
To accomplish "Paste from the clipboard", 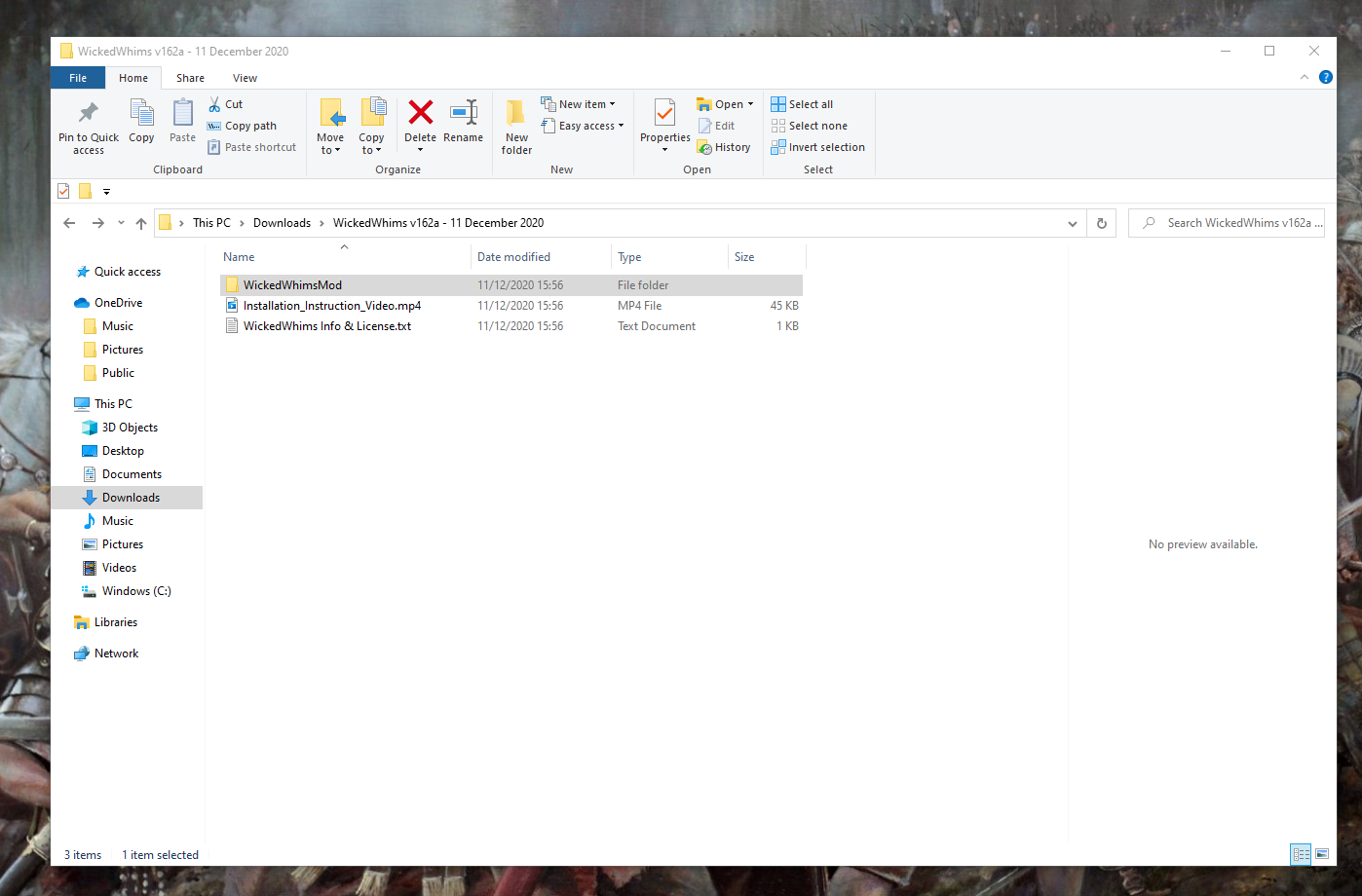I will pos(181,125).
